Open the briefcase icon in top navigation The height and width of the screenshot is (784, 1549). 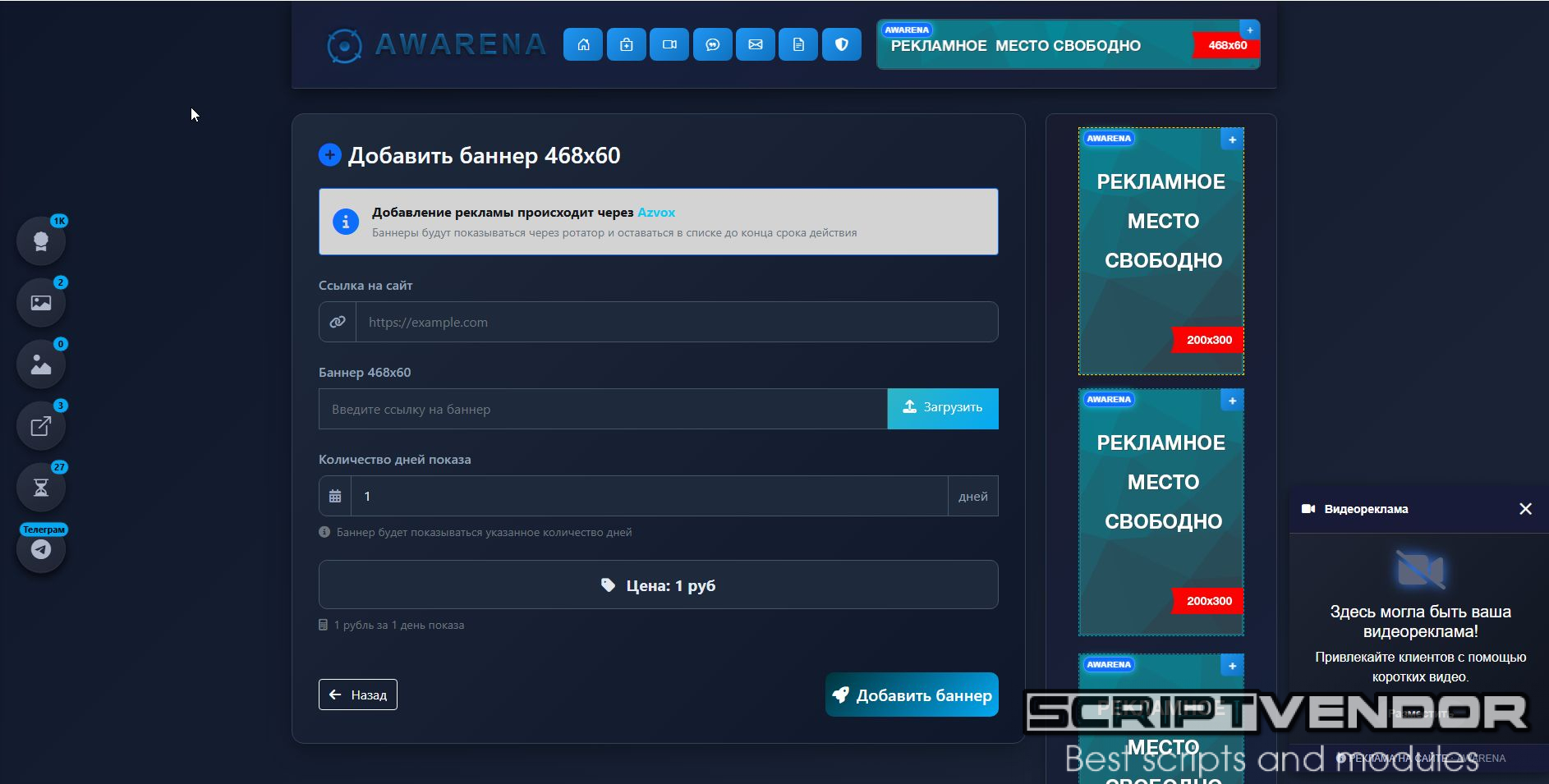click(x=626, y=44)
